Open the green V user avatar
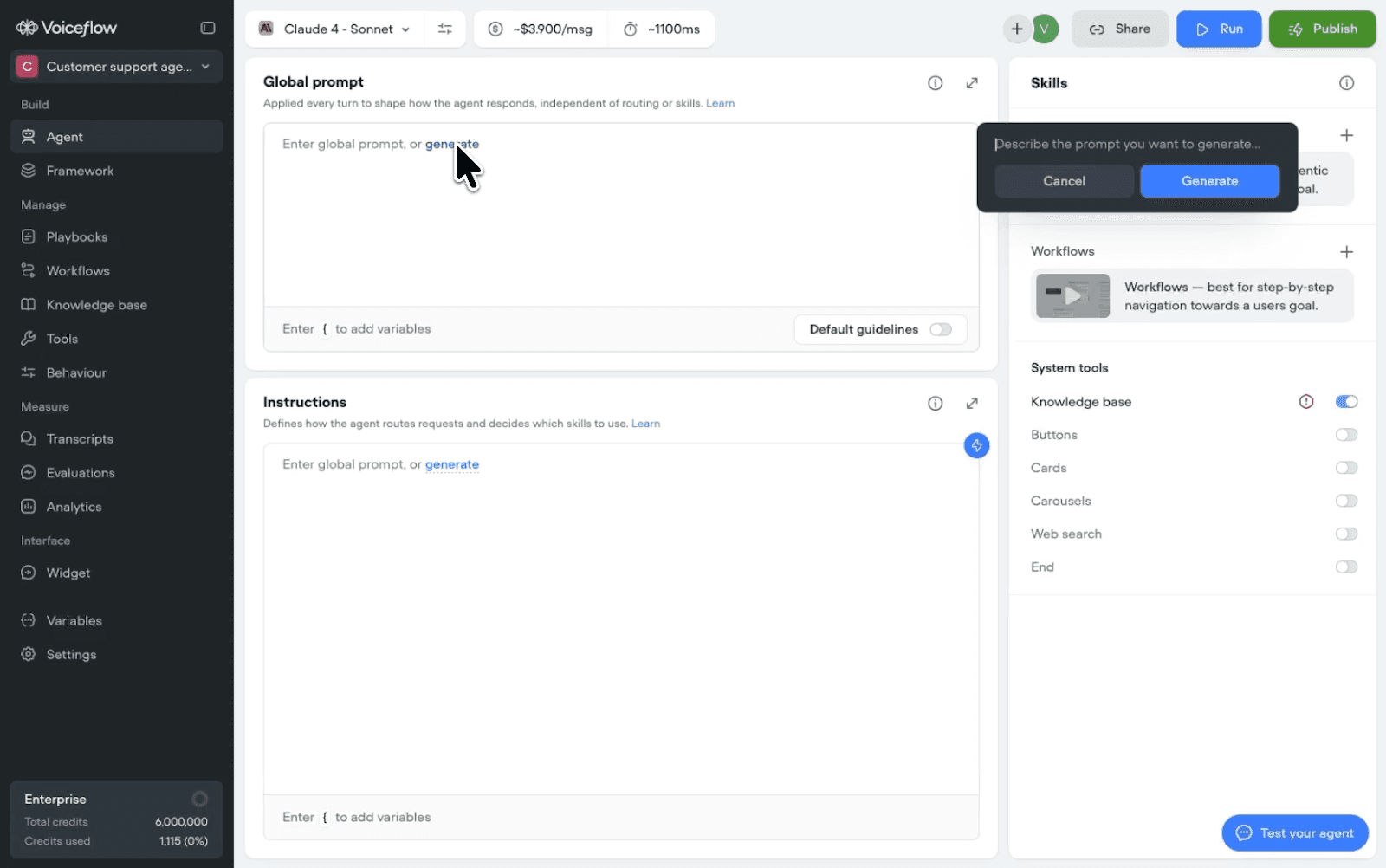 1046,29
